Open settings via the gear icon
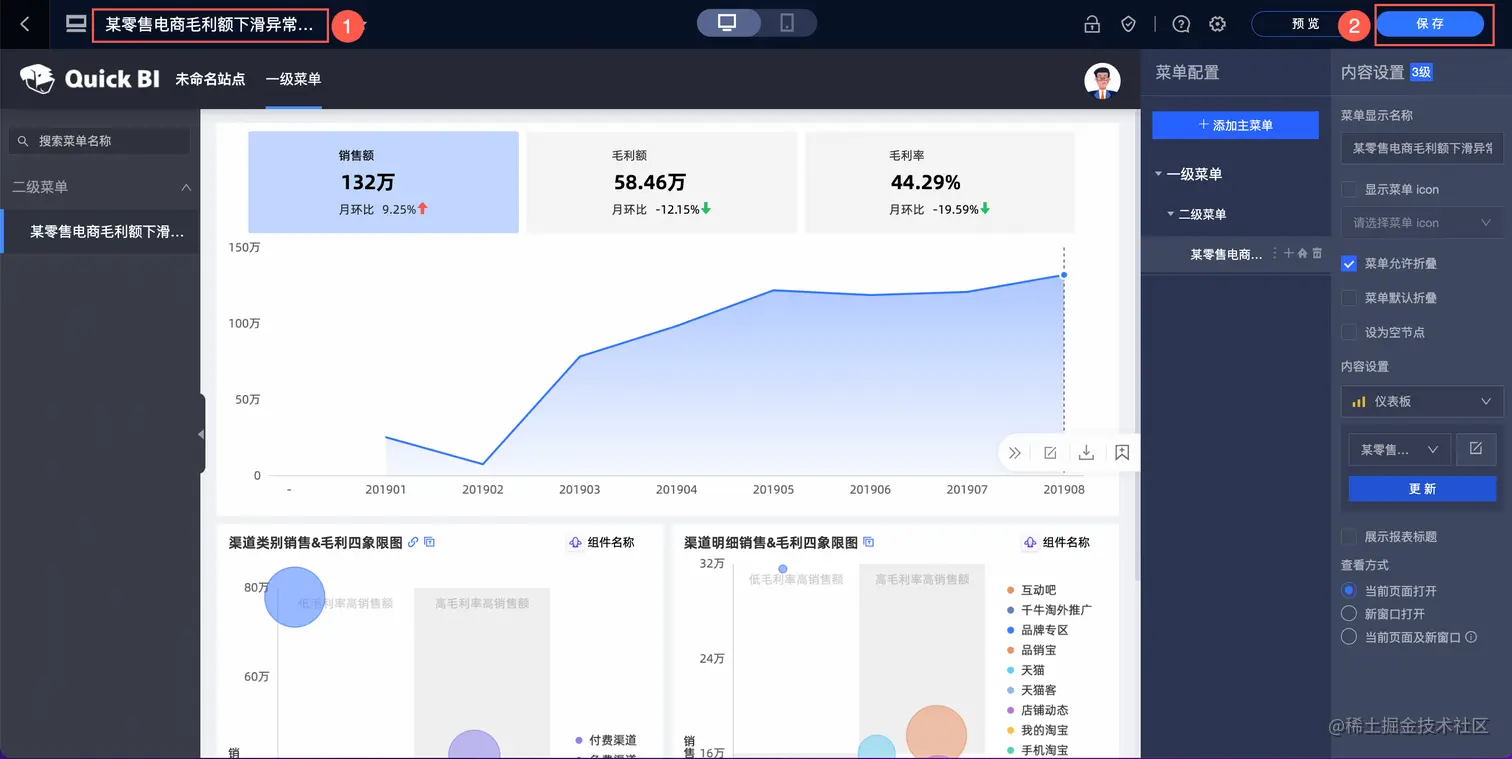The width and height of the screenshot is (1512, 759). [x=1217, y=24]
